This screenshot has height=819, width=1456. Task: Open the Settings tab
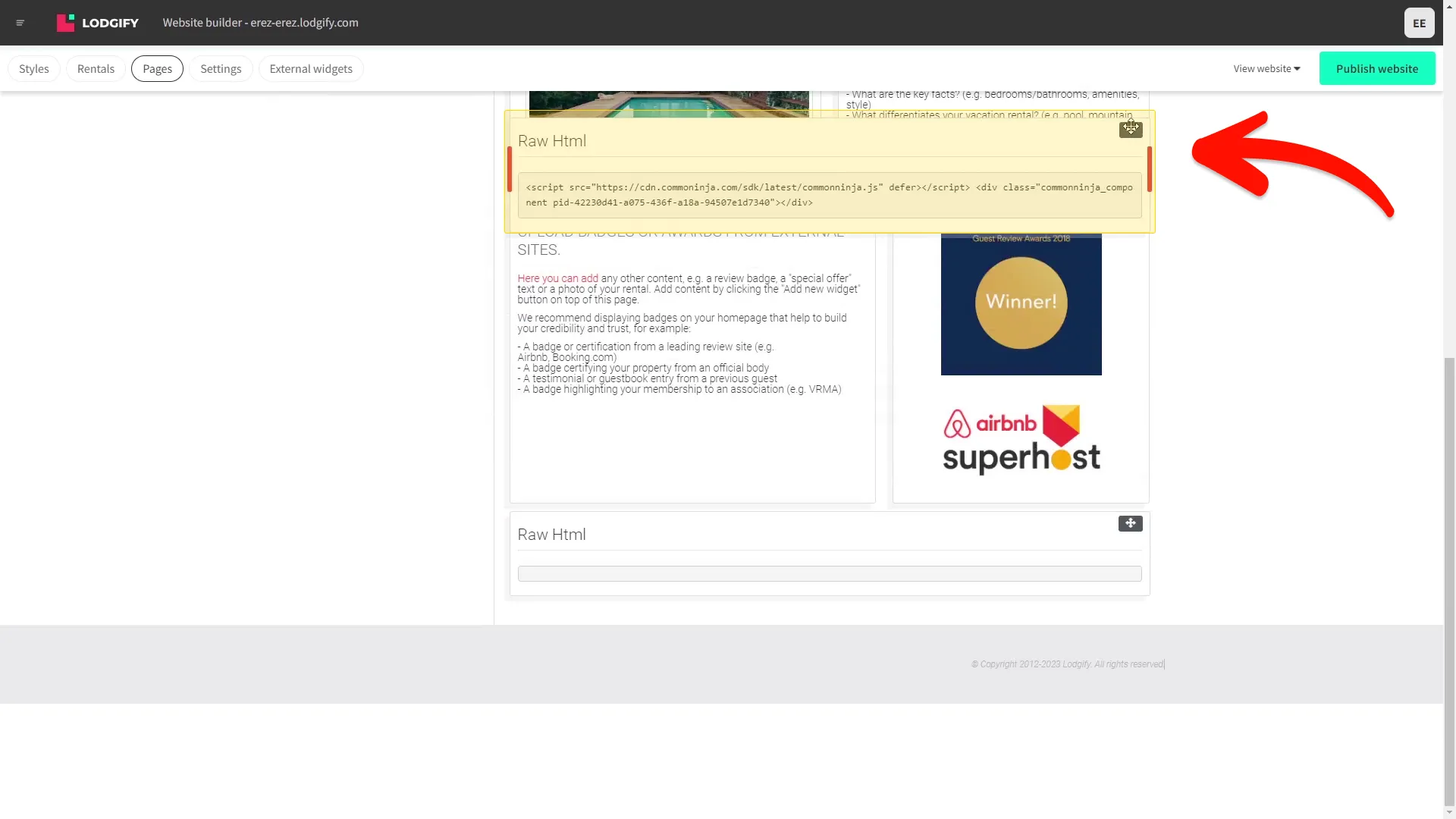(221, 68)
